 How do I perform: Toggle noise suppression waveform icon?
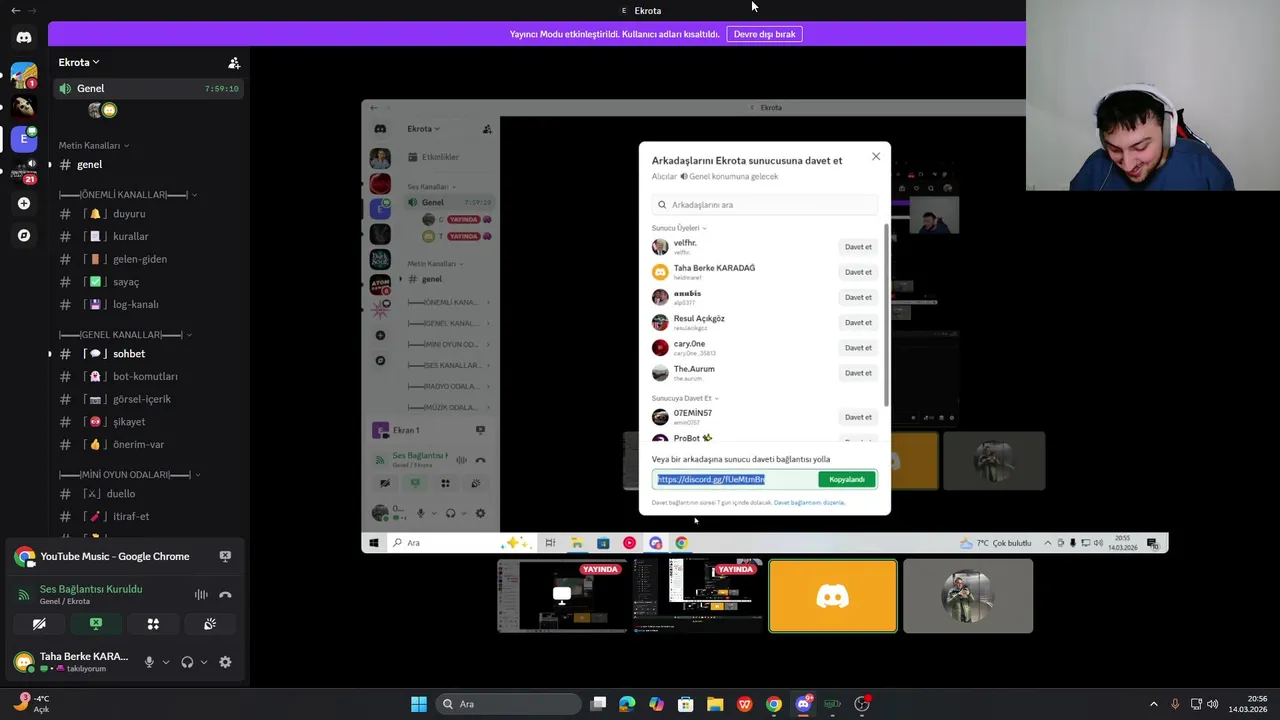pos(201,594)
